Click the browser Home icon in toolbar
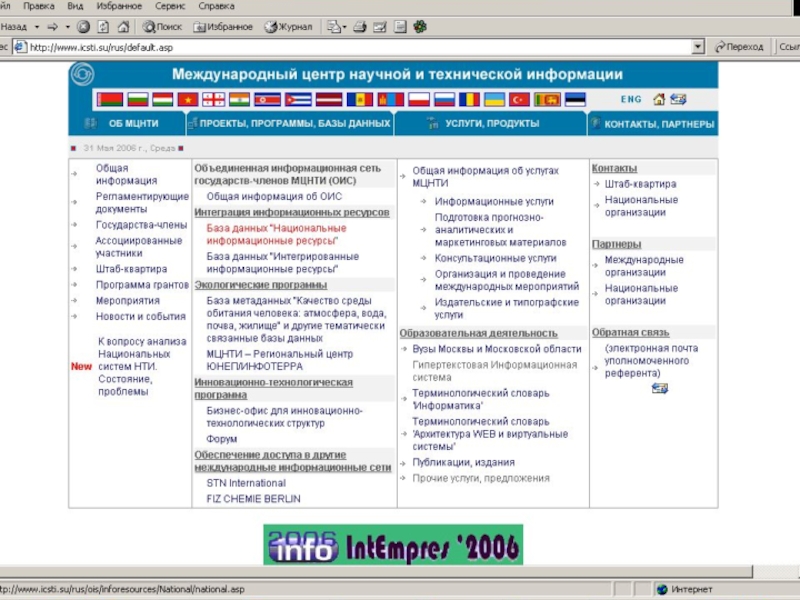800x600 pixels. point(123,27)
